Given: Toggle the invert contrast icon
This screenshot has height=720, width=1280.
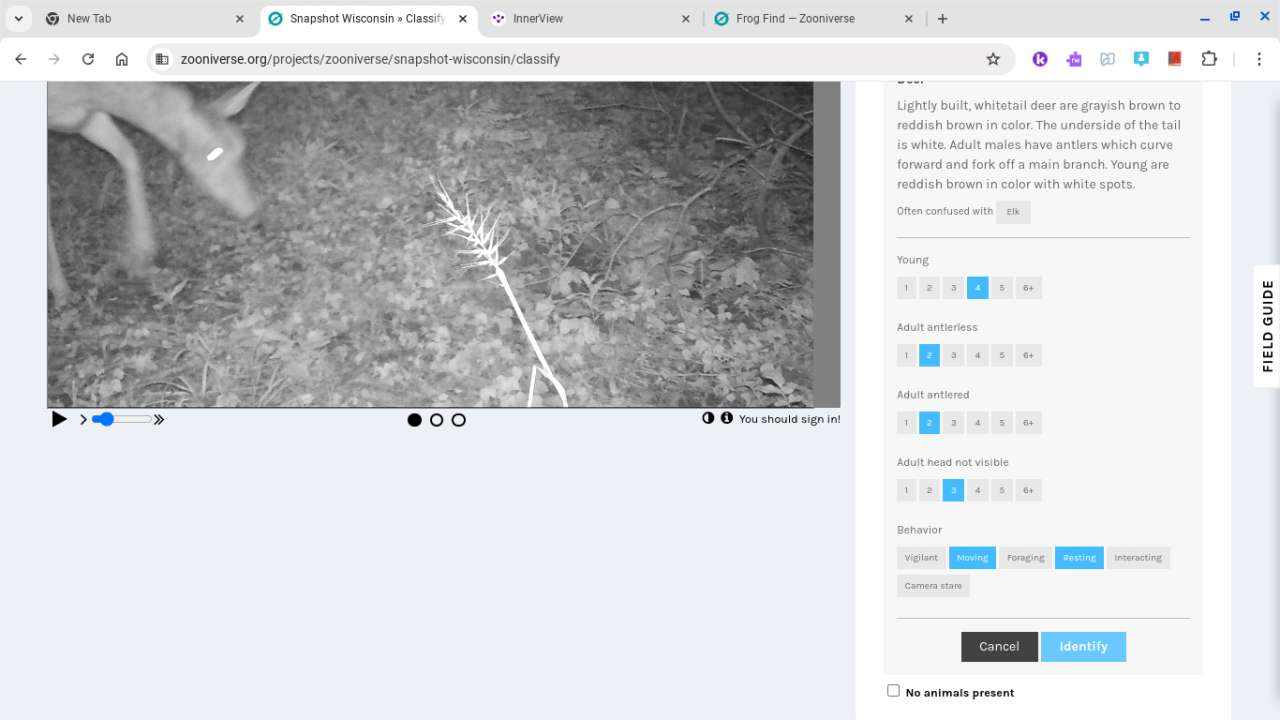Looking at the screenshot, I should click(708, 418).
